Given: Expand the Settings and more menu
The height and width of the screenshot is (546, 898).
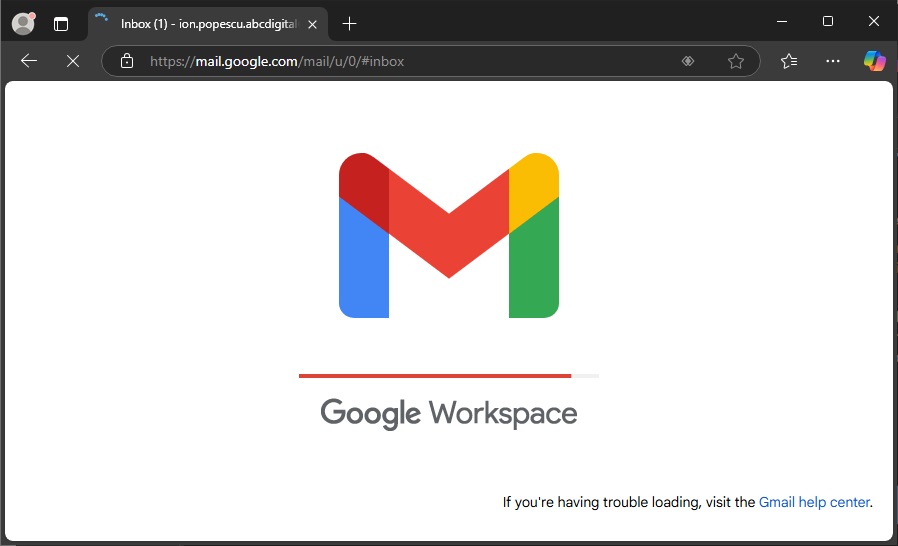Looking at the screenshot, I should 833,61.
